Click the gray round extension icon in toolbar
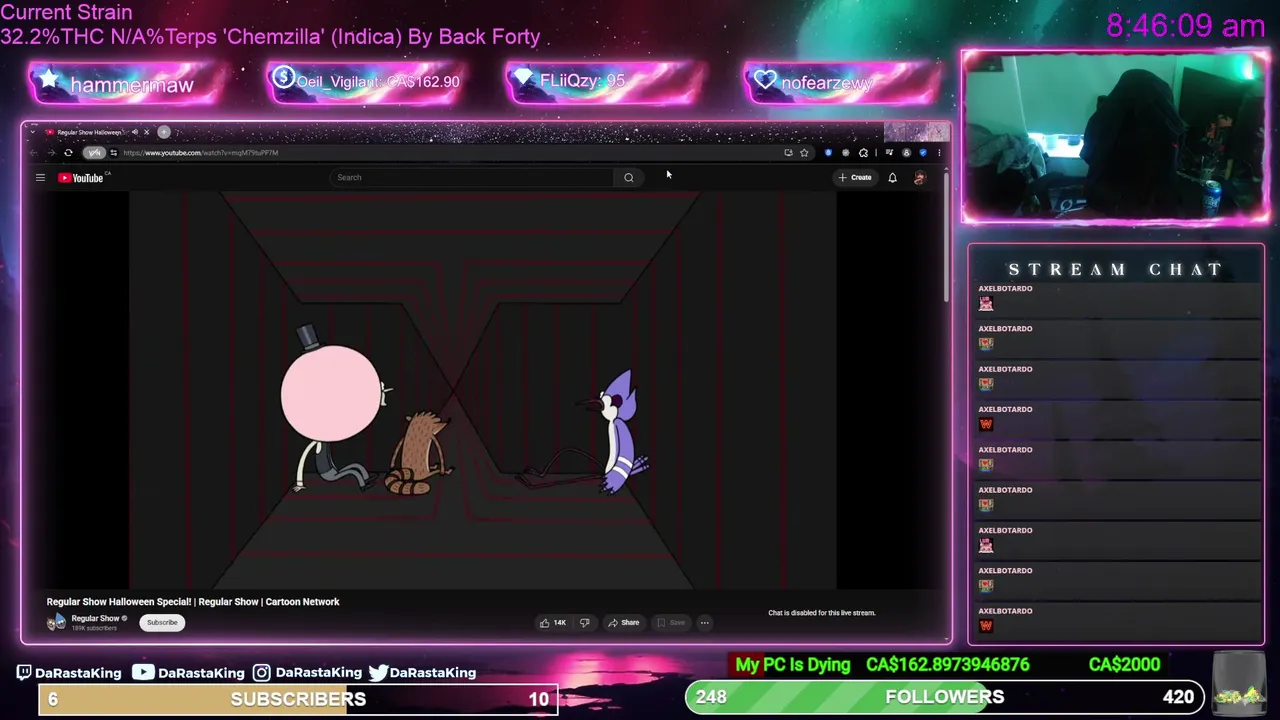This screenshot has width=1280, height=720. tap(846, 153)
